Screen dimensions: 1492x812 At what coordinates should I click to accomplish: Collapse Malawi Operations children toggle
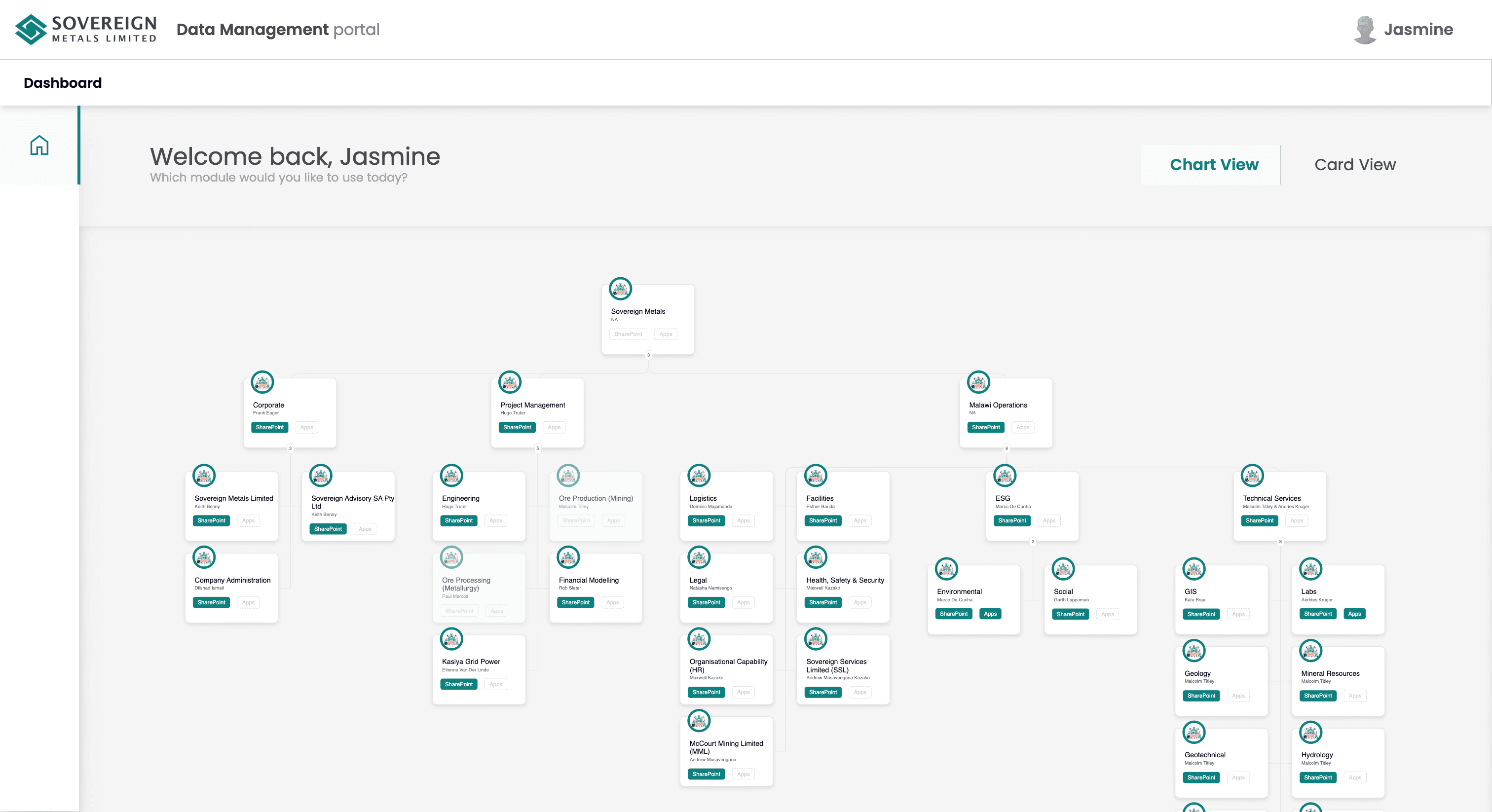1007,448
